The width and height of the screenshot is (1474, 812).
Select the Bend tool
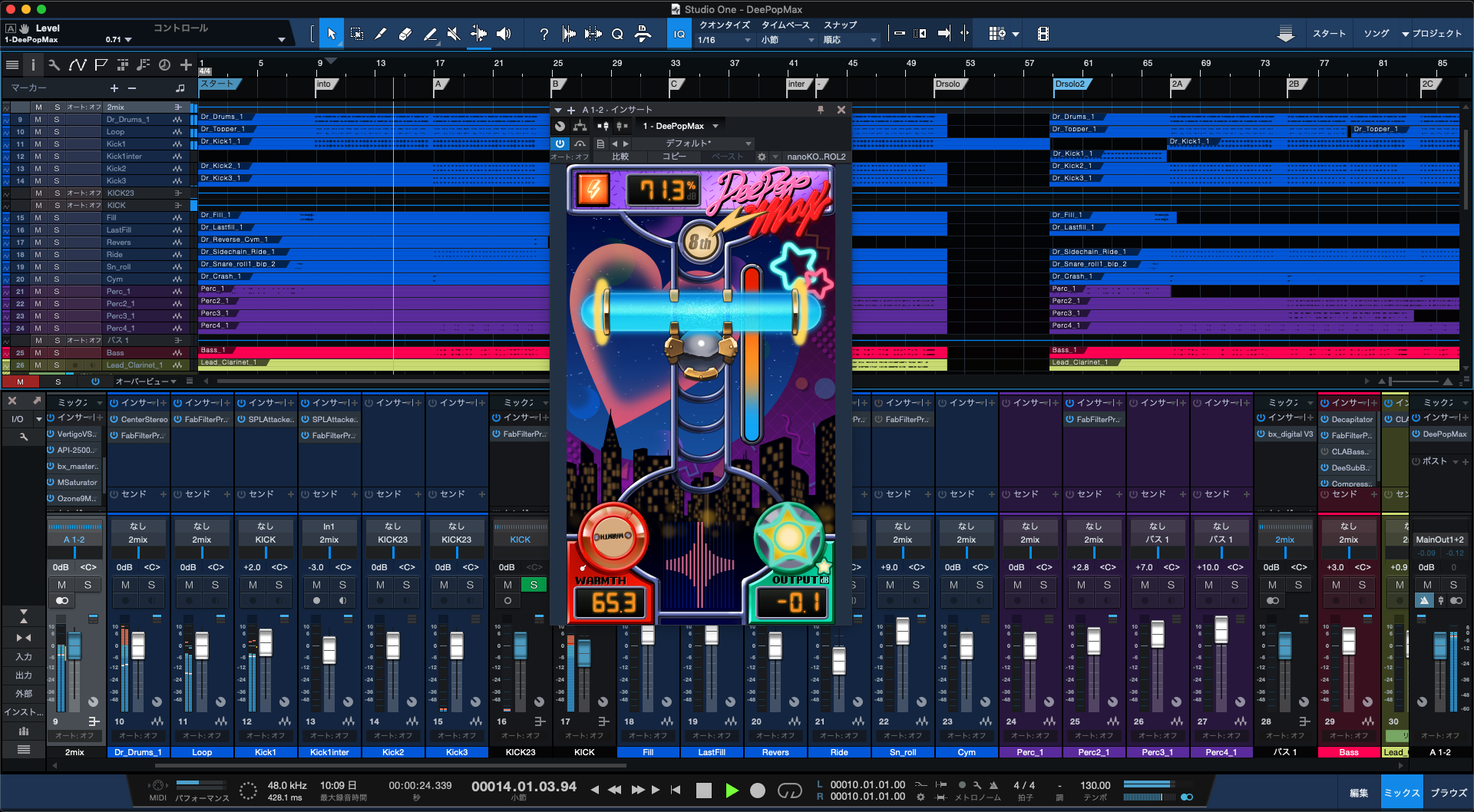(x=478, y=34)
